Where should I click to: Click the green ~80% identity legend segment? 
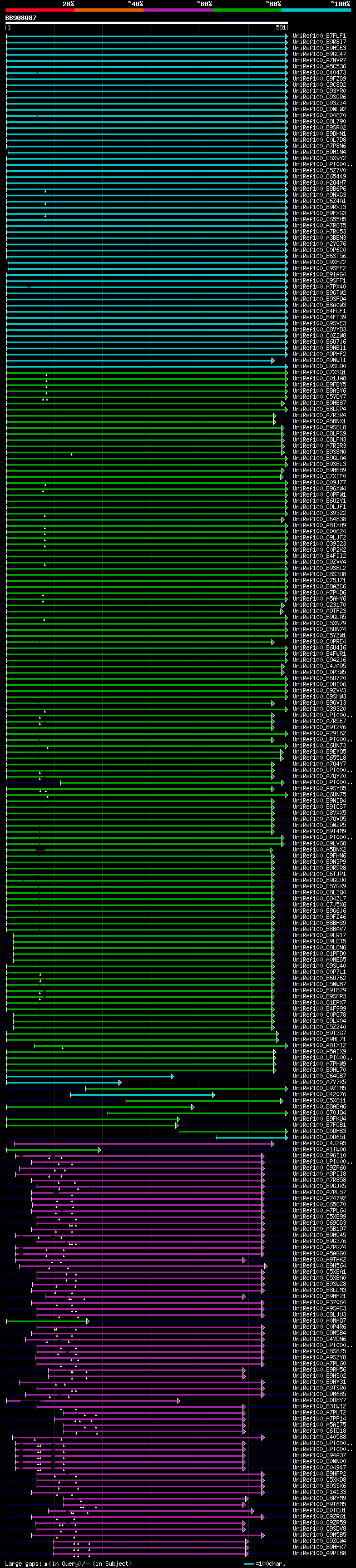coord(247,10)
